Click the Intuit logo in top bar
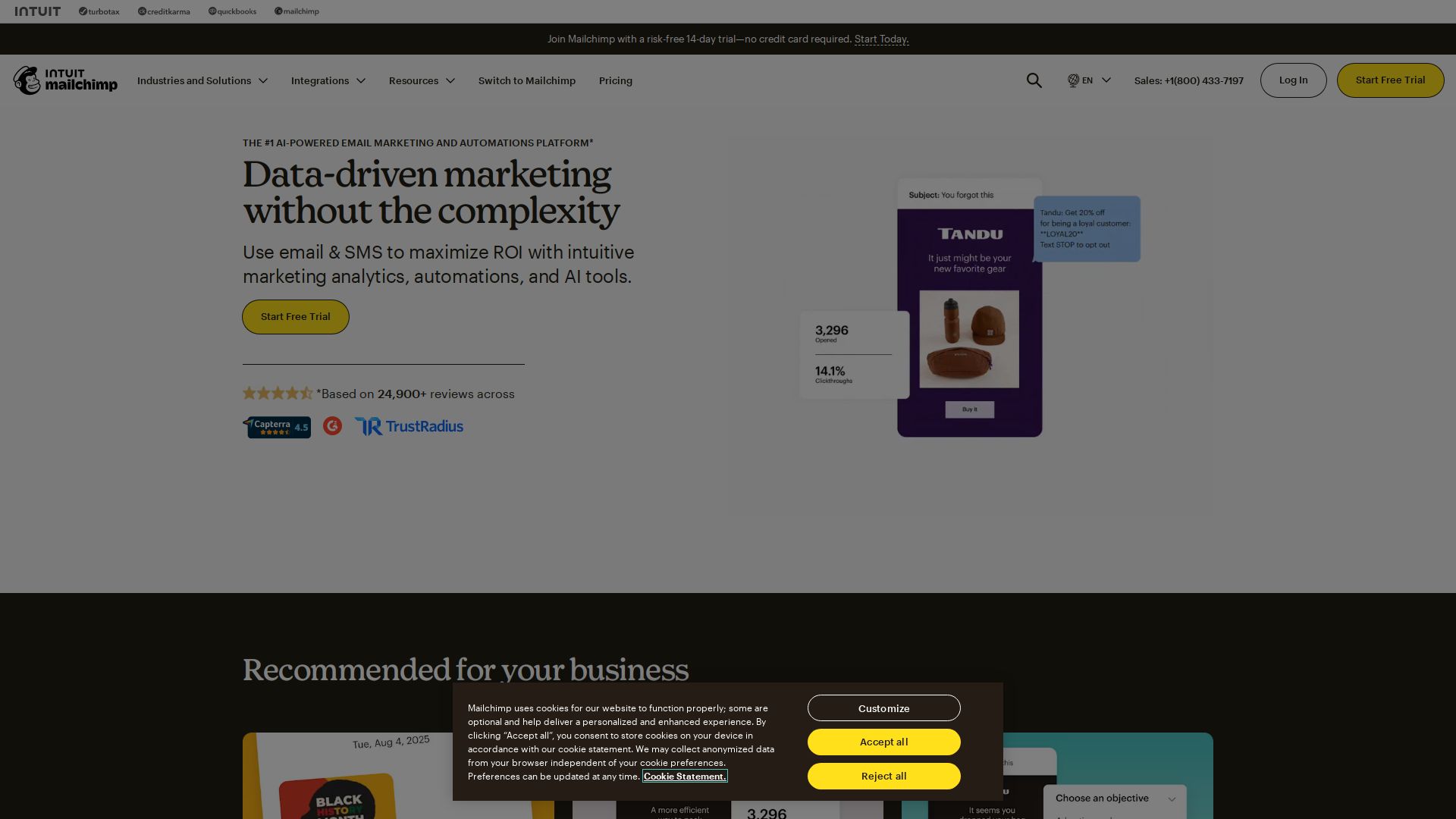The width and height of the screenshot is (1456, 819). pos(37,11)
